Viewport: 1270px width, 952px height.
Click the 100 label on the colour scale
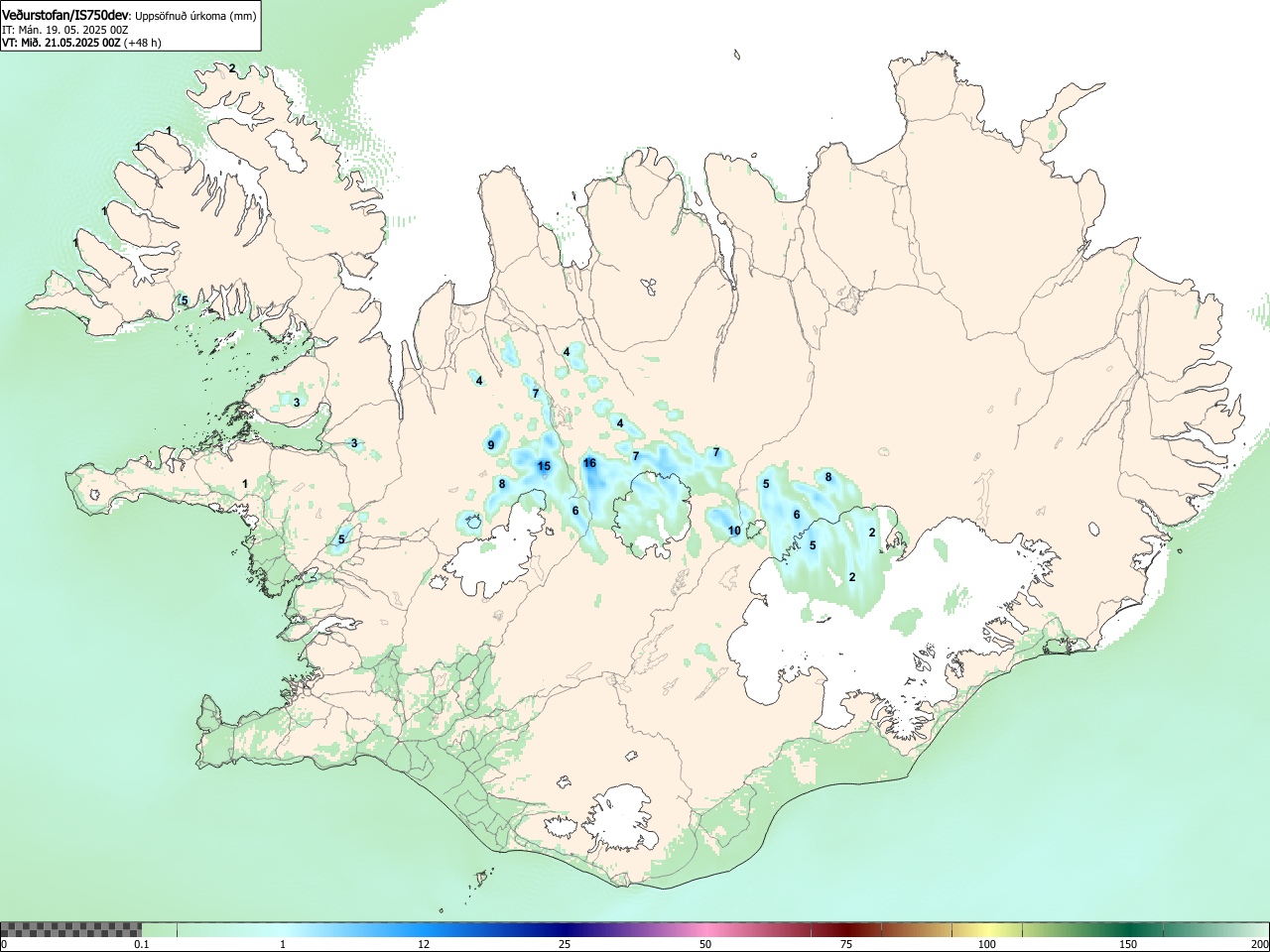987,944
